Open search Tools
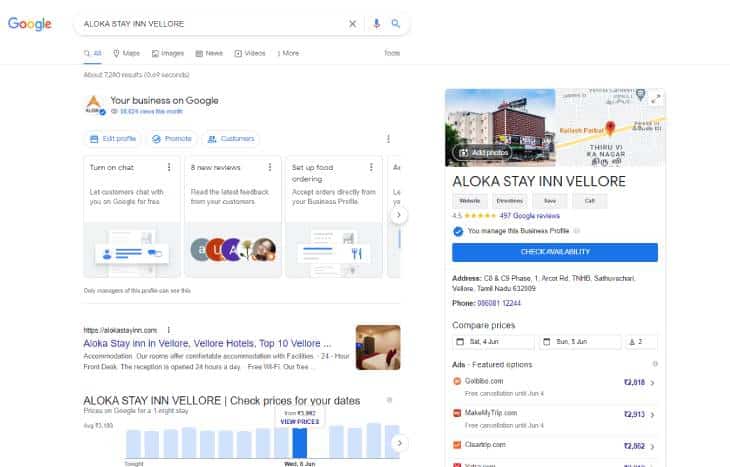 pos(392,53)
